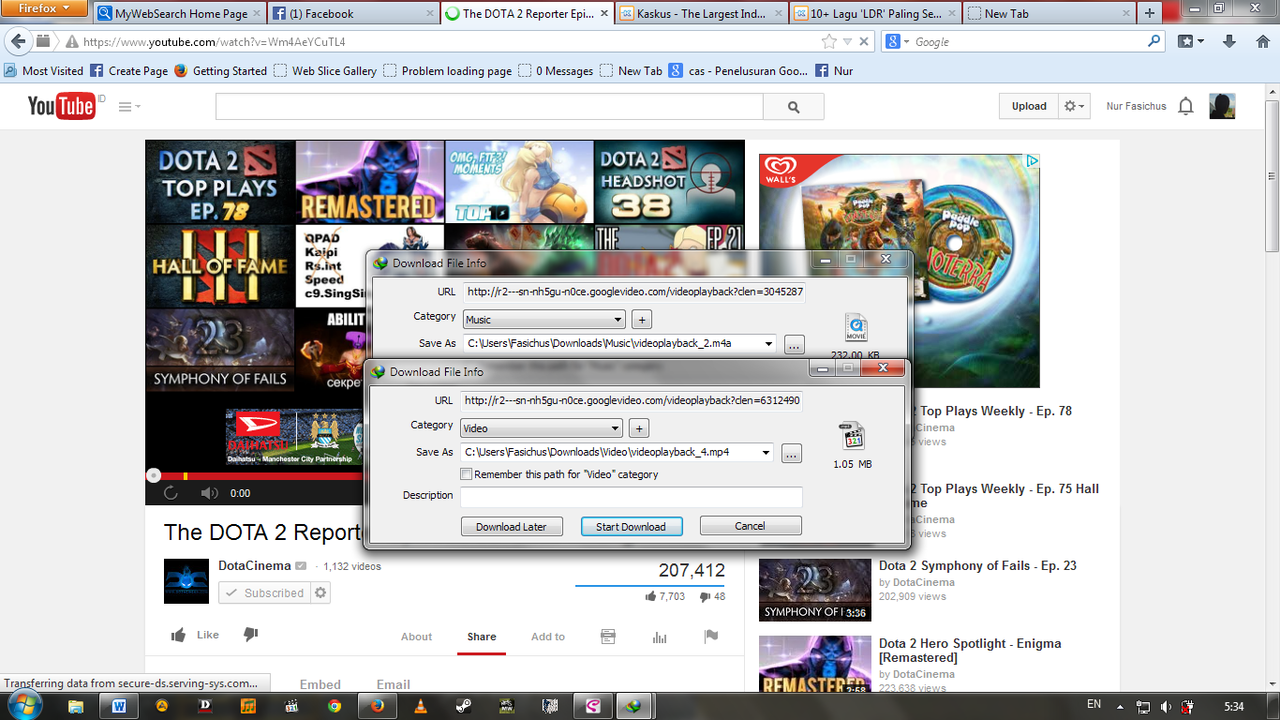Switch to the New Tab tab
Image resolution: width=1280 pixels, height=720 pixels.
click(1049, 14)
